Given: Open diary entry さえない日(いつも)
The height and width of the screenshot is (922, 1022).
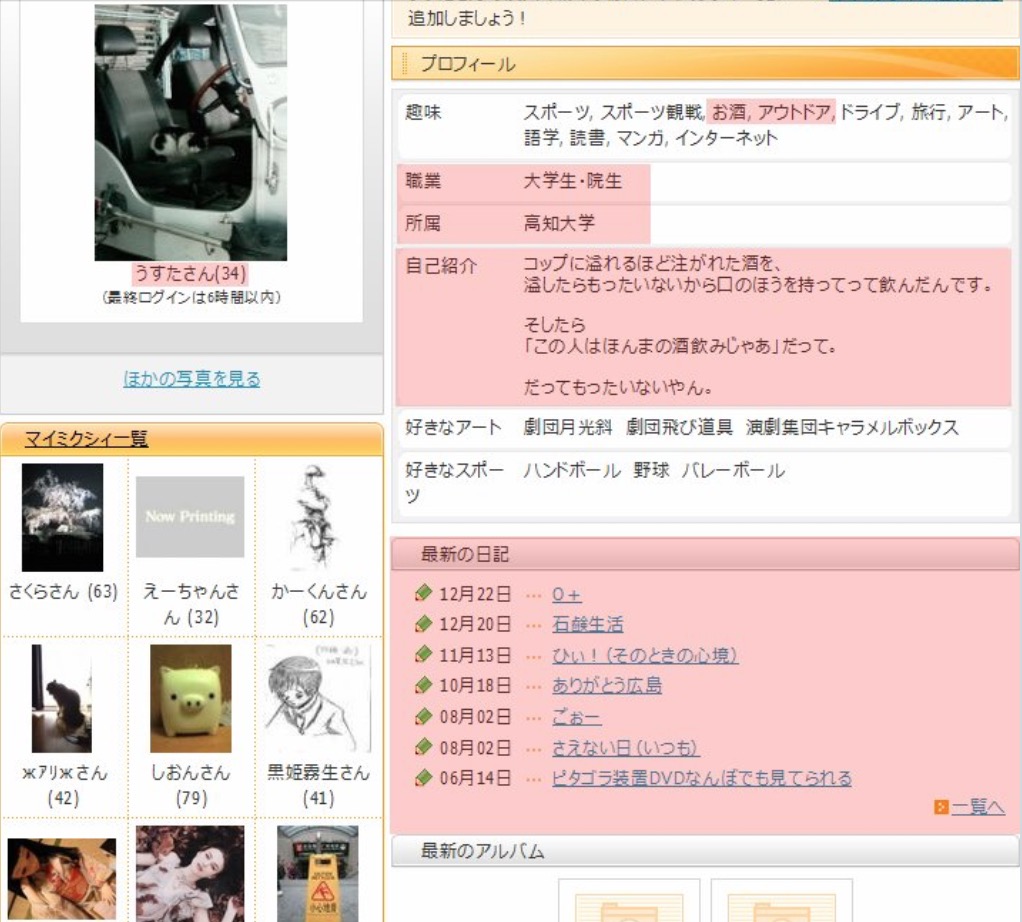Looking at the screenshot, I should 626,747.
